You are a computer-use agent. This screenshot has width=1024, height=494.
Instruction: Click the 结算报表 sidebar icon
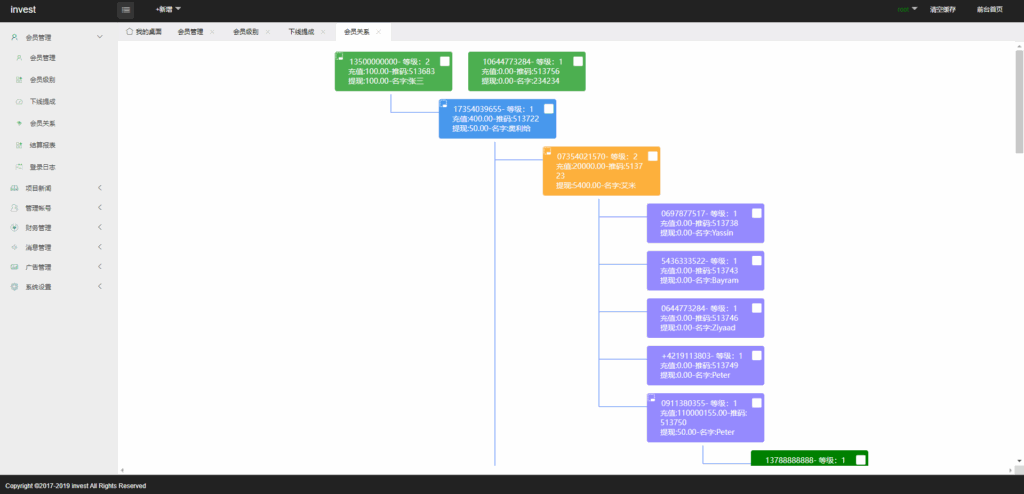[19, 145]
